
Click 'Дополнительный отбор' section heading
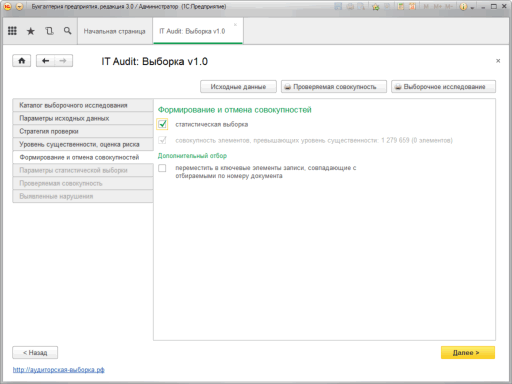192,156
